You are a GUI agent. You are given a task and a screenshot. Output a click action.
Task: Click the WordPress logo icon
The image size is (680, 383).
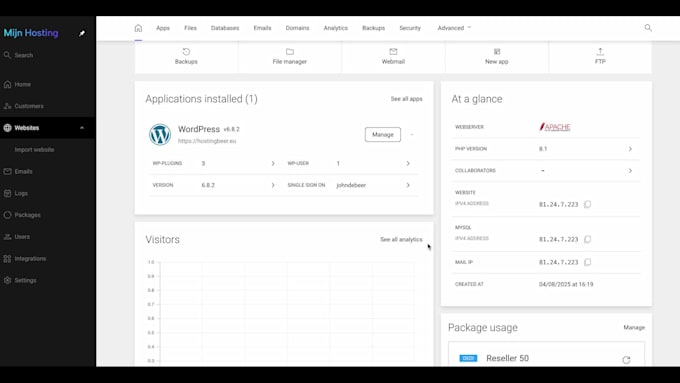[160, 134]
